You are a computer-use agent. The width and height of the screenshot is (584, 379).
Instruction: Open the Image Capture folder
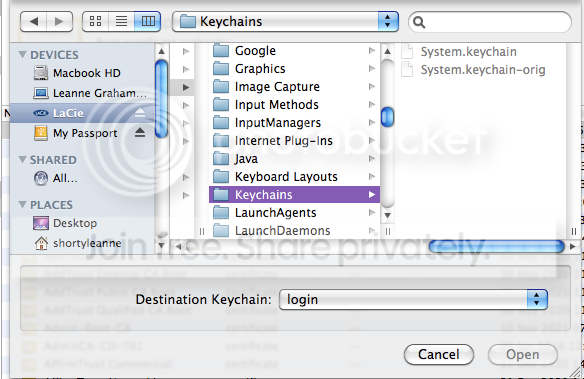tap(294, 87)
